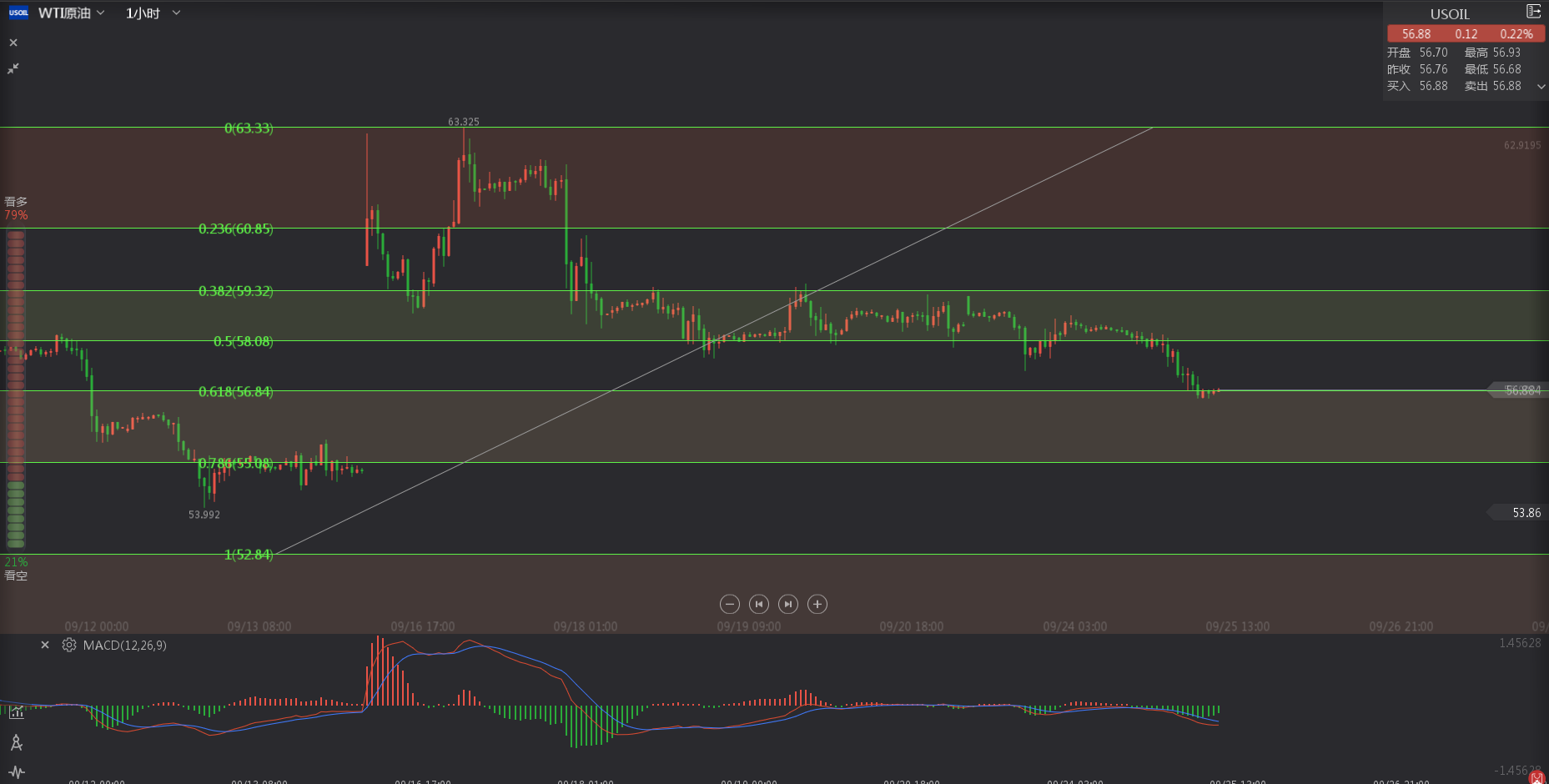Click the 62.9195 price axis label
The height and width of the screenshot is (784, 1549).
1522,145
